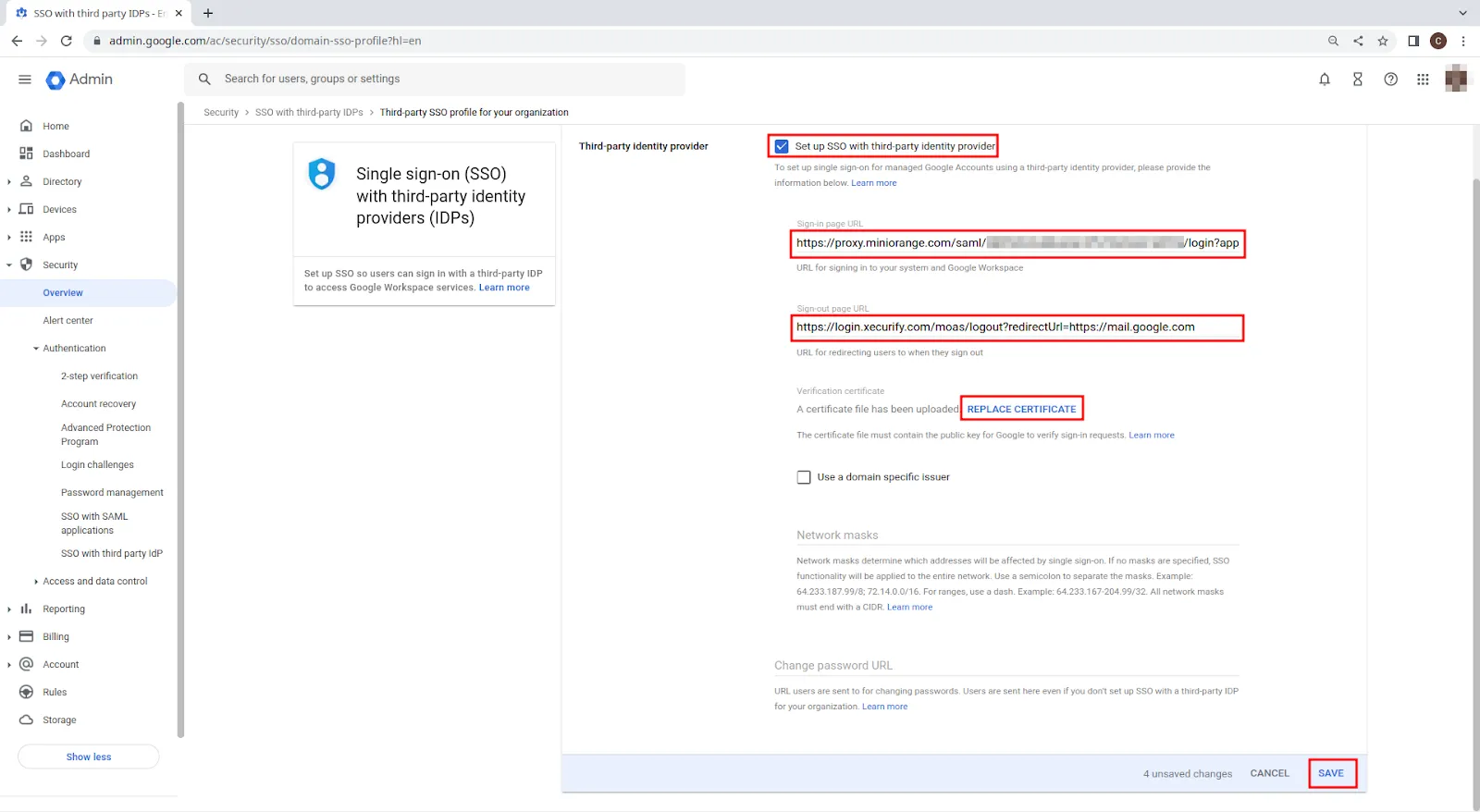Click the Show less button
This screenshot has width=1480, height=812.
[89, 757]
